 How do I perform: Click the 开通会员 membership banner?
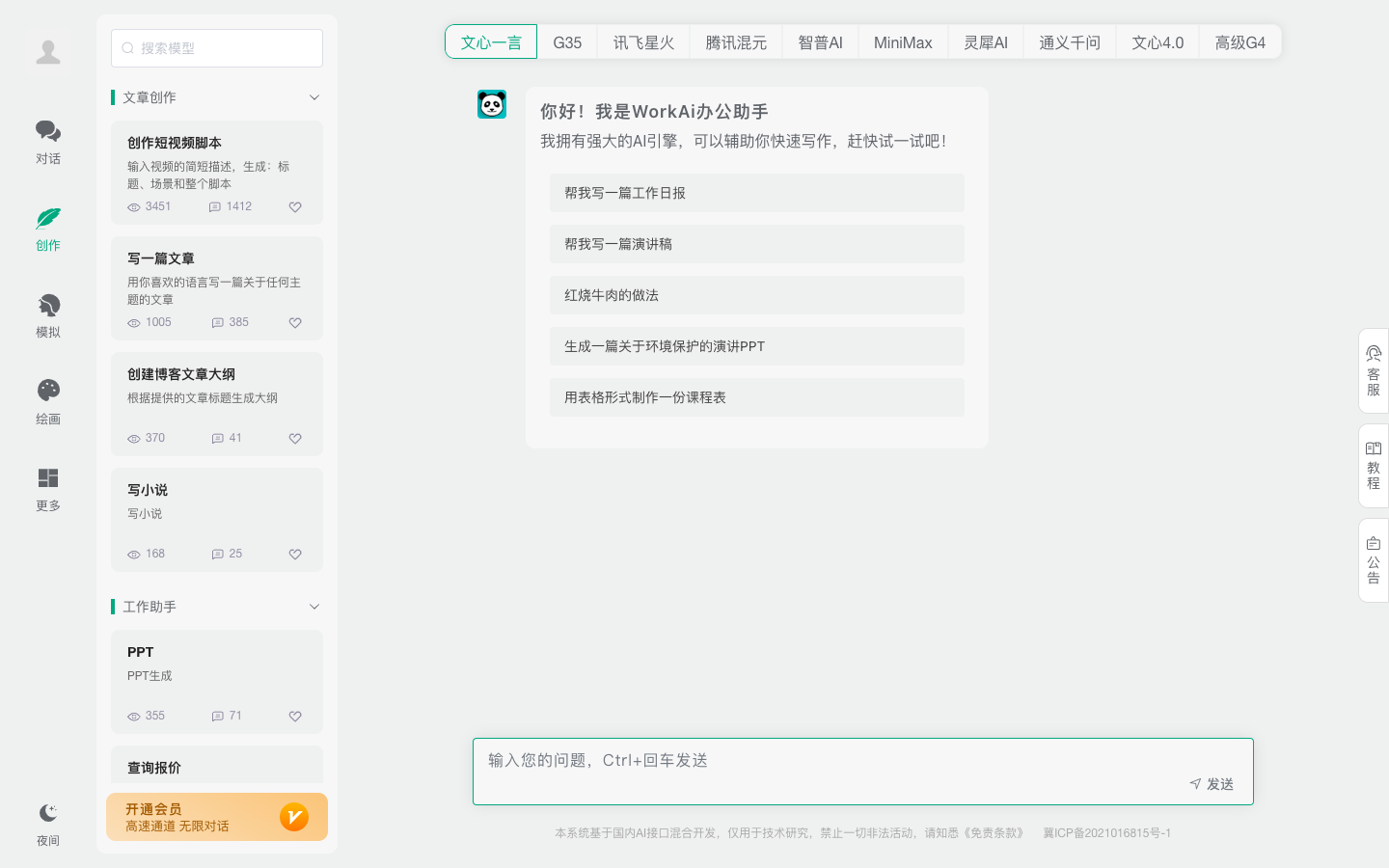click(x=216, y=817)
